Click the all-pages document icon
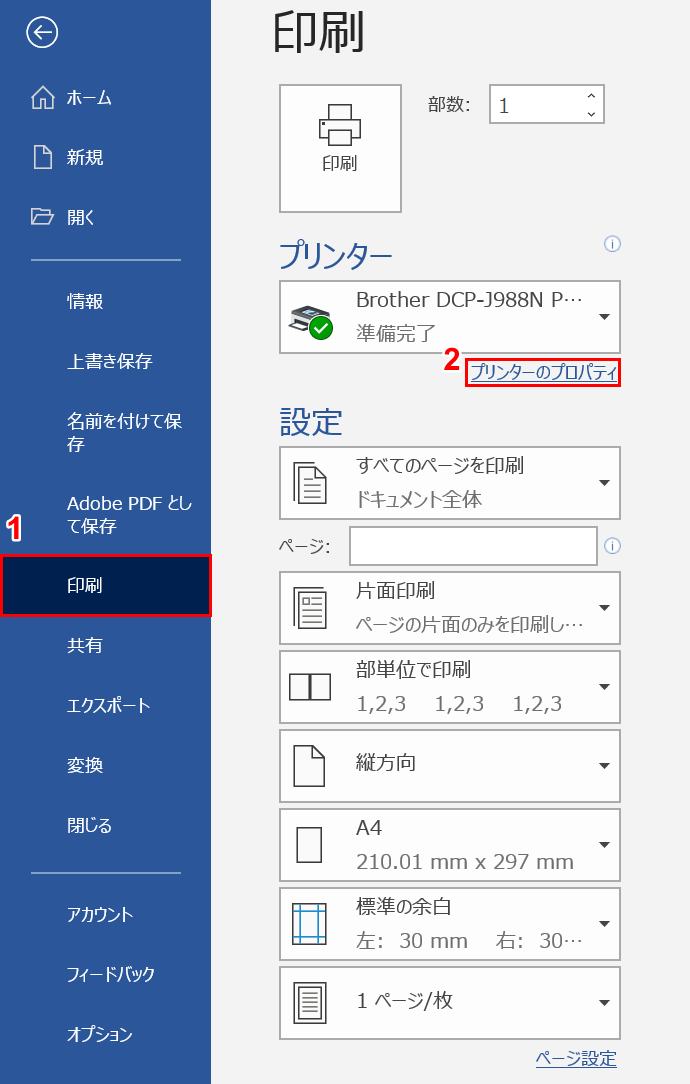The image size is (690, 1084). (x=310, y=483)
